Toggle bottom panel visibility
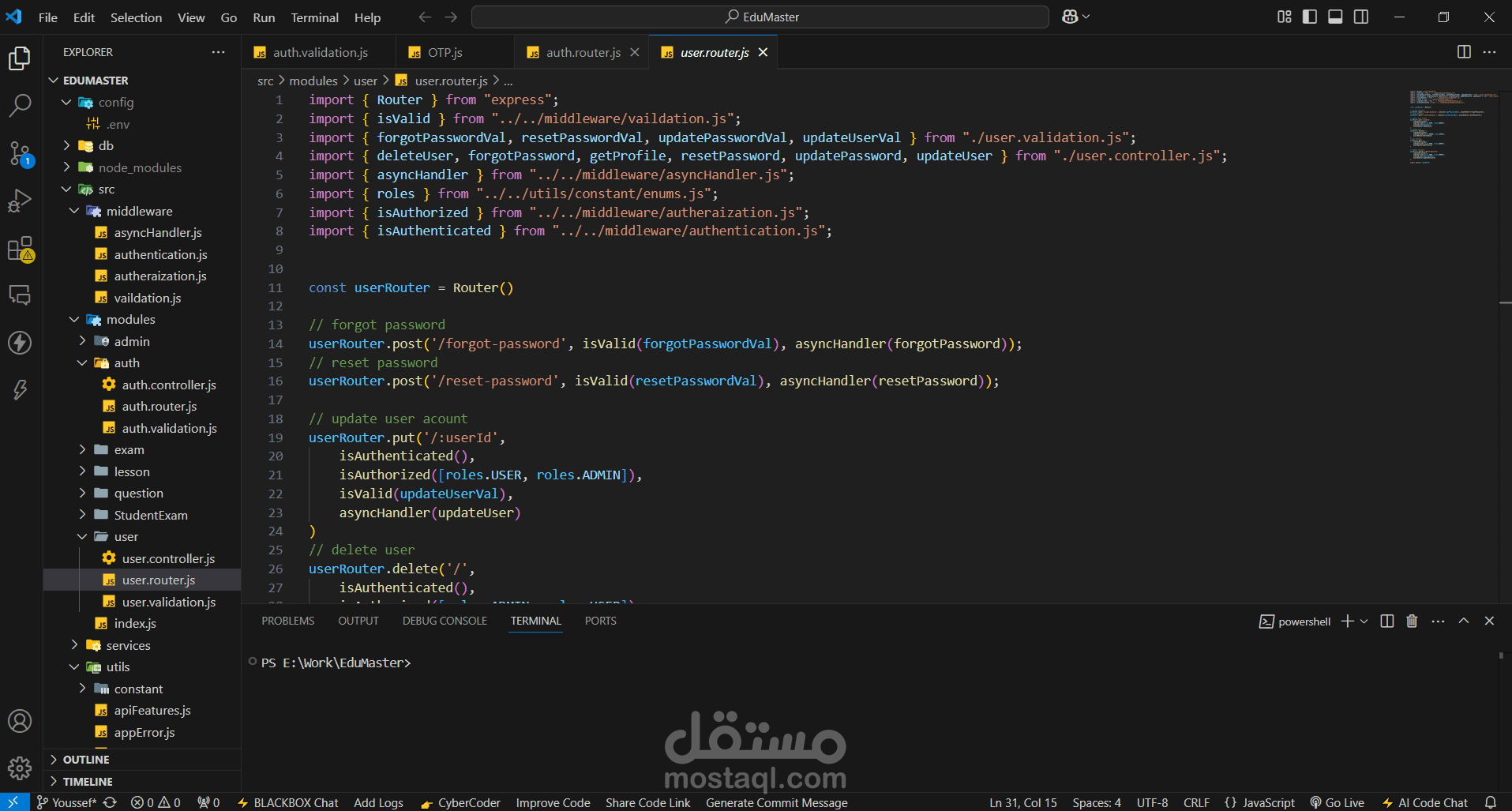 click(x=1335, y=17)
